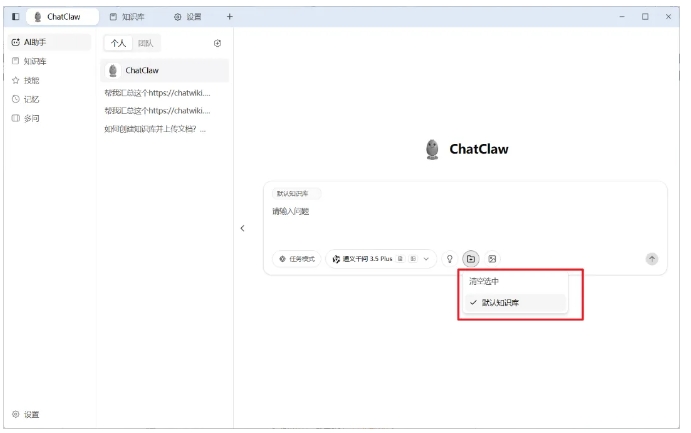
Task: Choose 清空选中 in the popup menu
Action: coord(515,281)
